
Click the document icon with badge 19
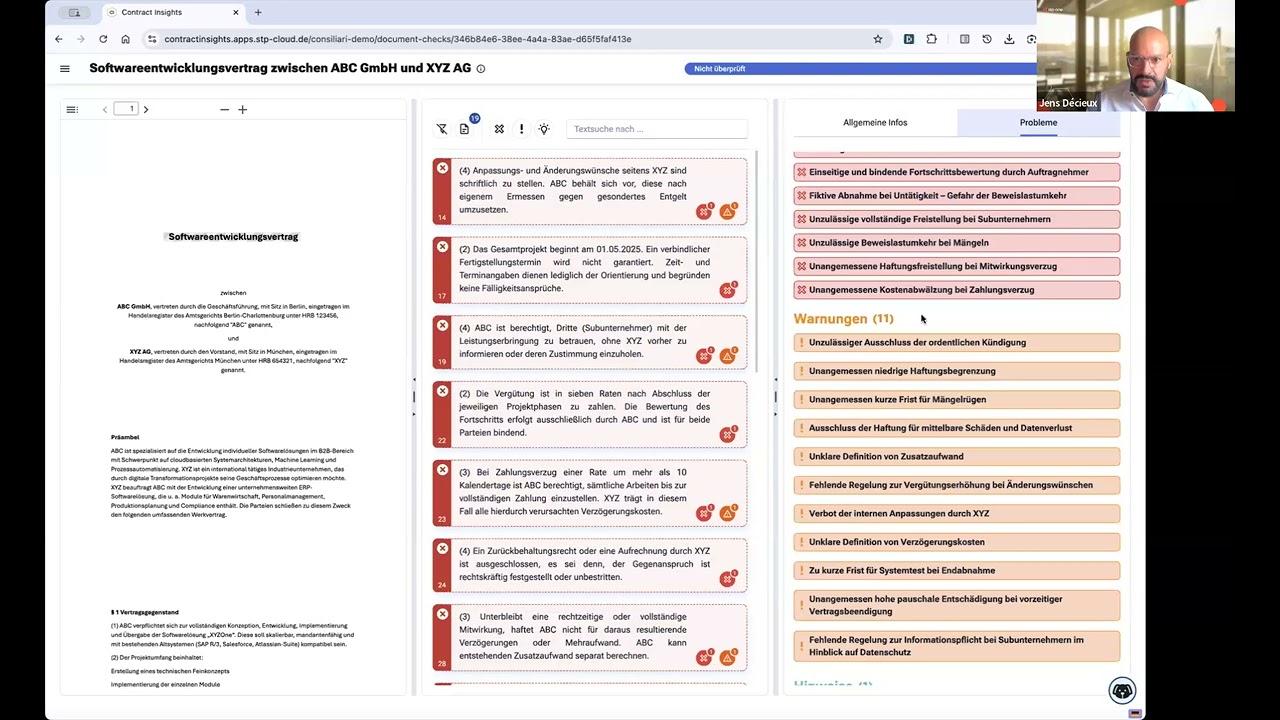465,128
